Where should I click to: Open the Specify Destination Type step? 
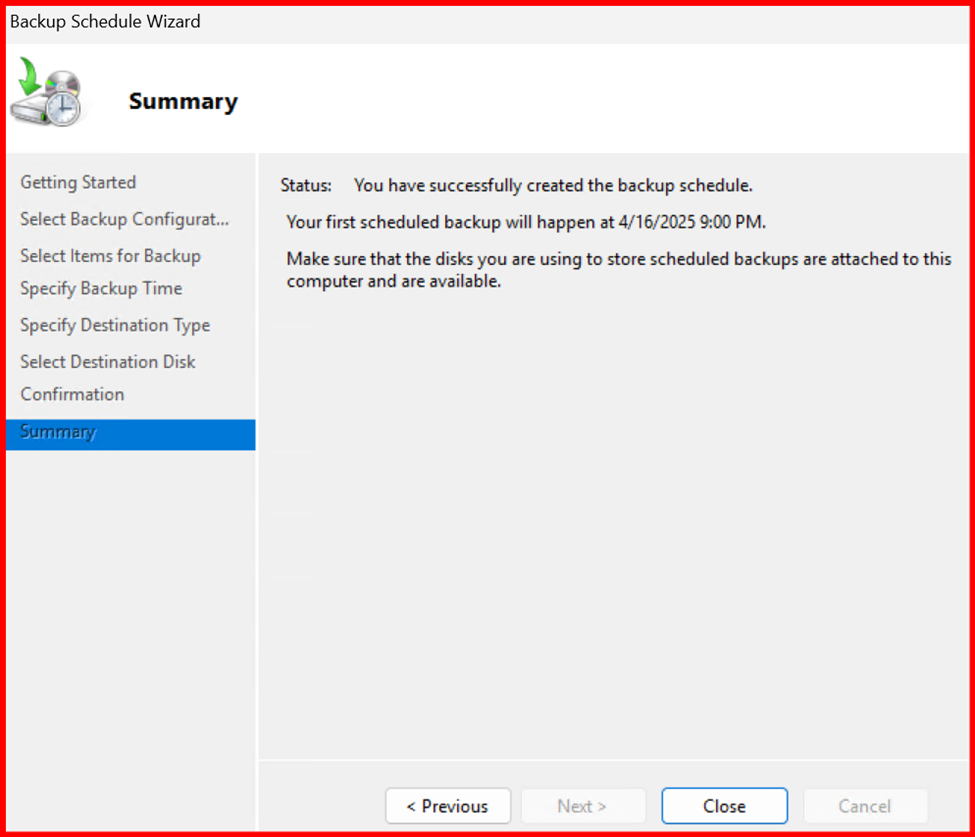pos(115,325)
